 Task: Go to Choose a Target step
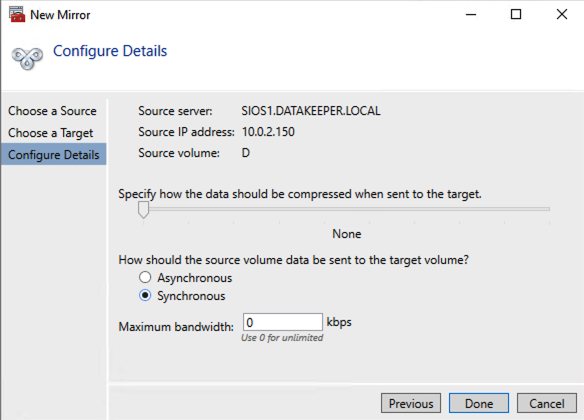pyautogui.click(x=51, y=133)
